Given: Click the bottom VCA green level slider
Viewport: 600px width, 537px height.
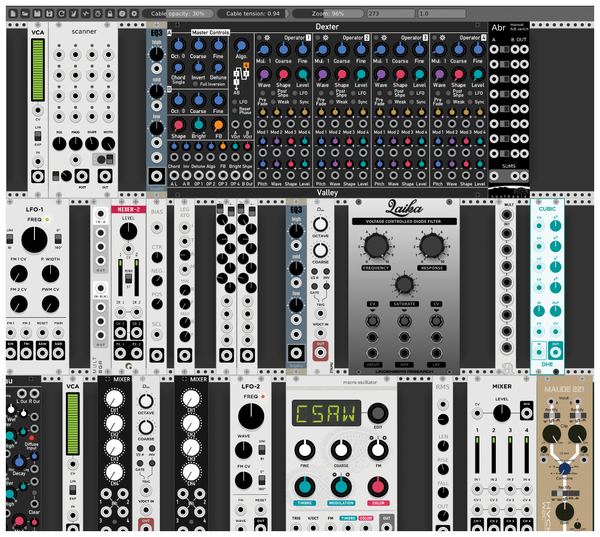Looking at the screenshot, I should coord(72,424).
